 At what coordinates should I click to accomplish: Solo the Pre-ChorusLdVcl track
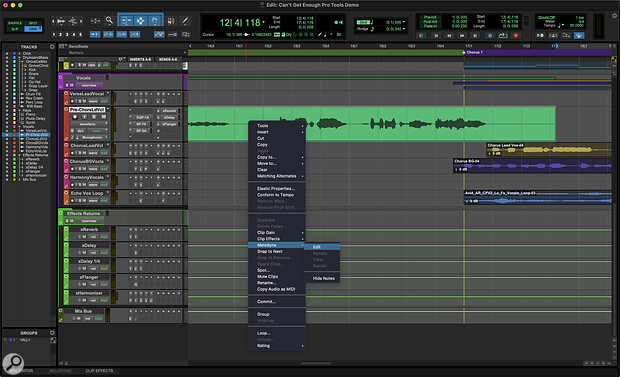[x=94, y=117]
